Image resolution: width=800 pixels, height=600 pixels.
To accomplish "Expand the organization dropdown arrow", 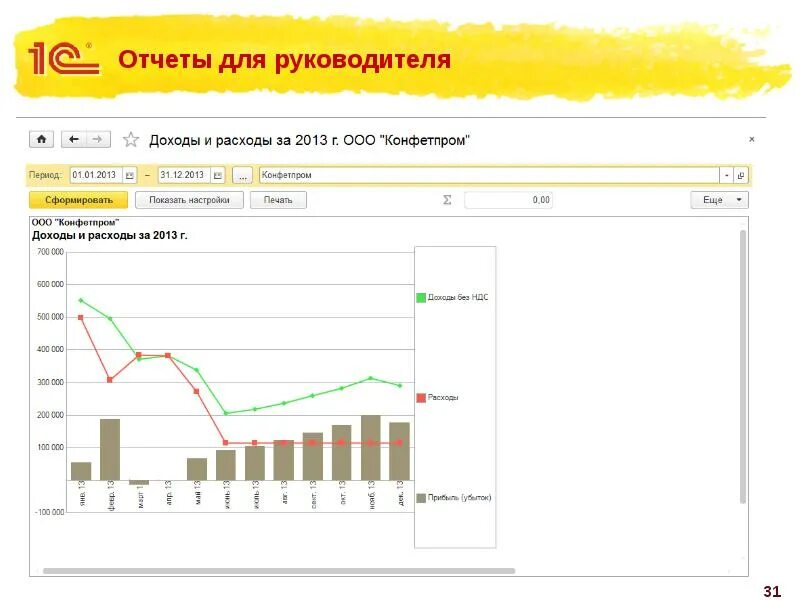I will click(x=727, y=176).
